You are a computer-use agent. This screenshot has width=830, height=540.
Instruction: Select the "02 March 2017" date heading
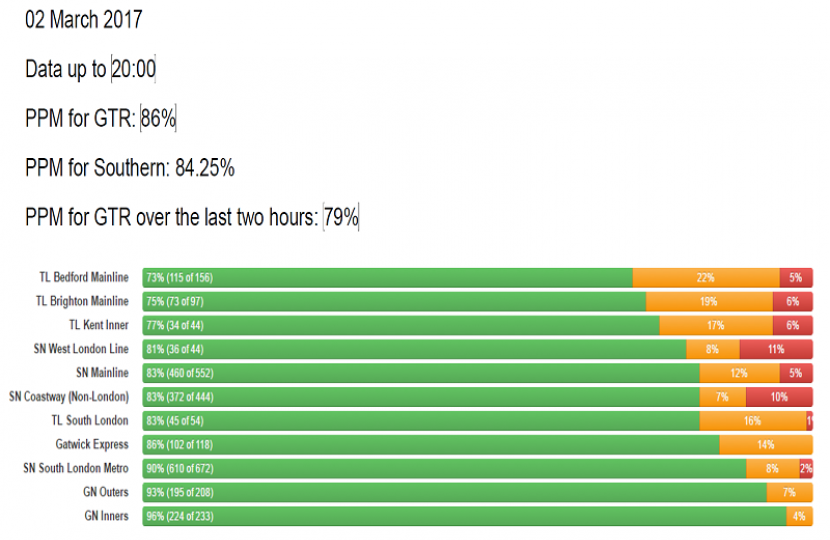click(84, 19)
